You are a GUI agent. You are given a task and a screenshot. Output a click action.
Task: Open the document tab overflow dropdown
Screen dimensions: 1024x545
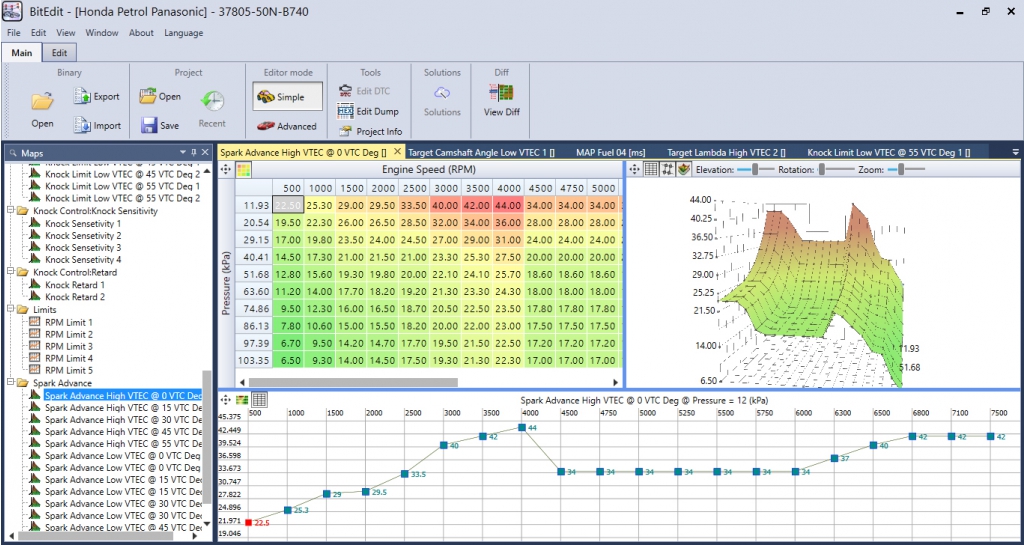[1016, 152]
